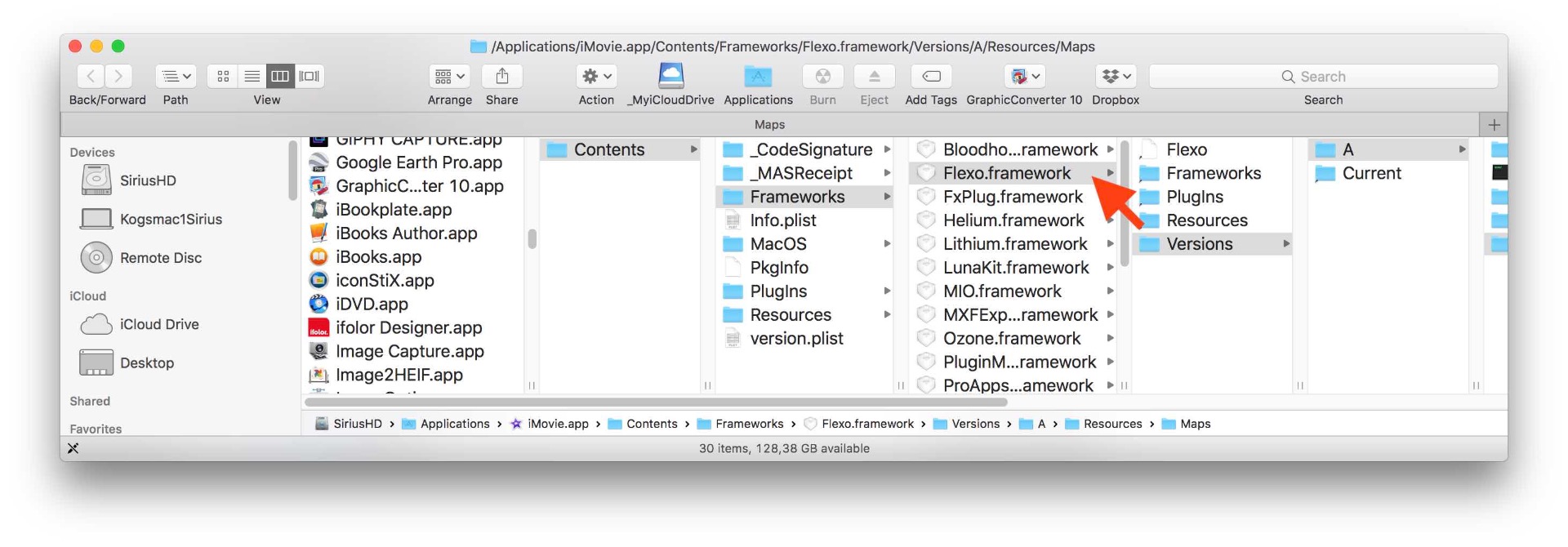Select Kogsmac1Sirius in the sidebar
1568x547 pixels.
[171, 219]
